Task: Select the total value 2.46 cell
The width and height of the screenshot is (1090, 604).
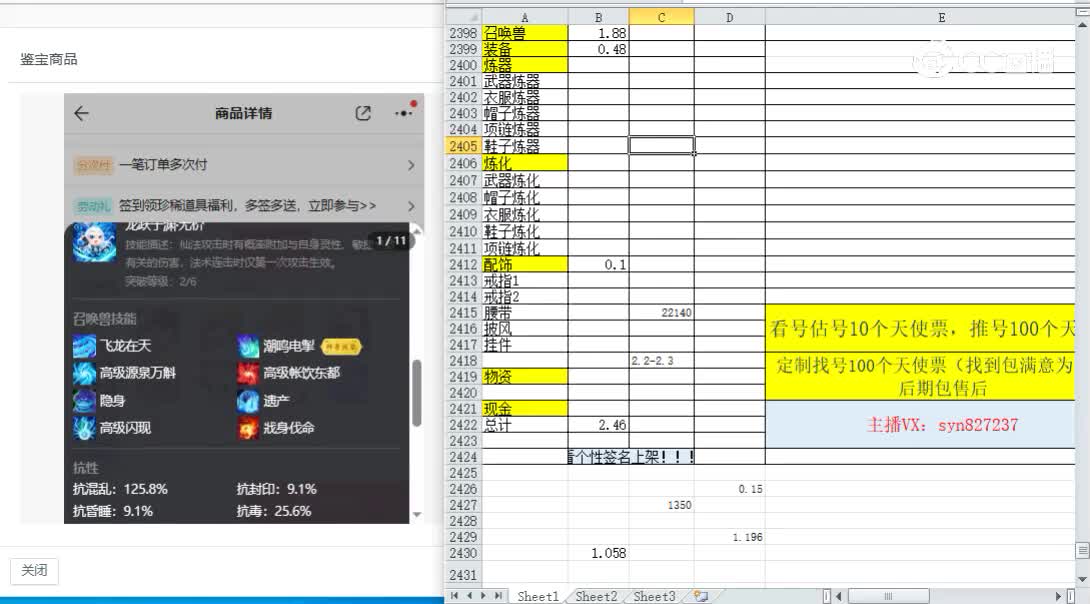Action: click(x=599, y=425)
